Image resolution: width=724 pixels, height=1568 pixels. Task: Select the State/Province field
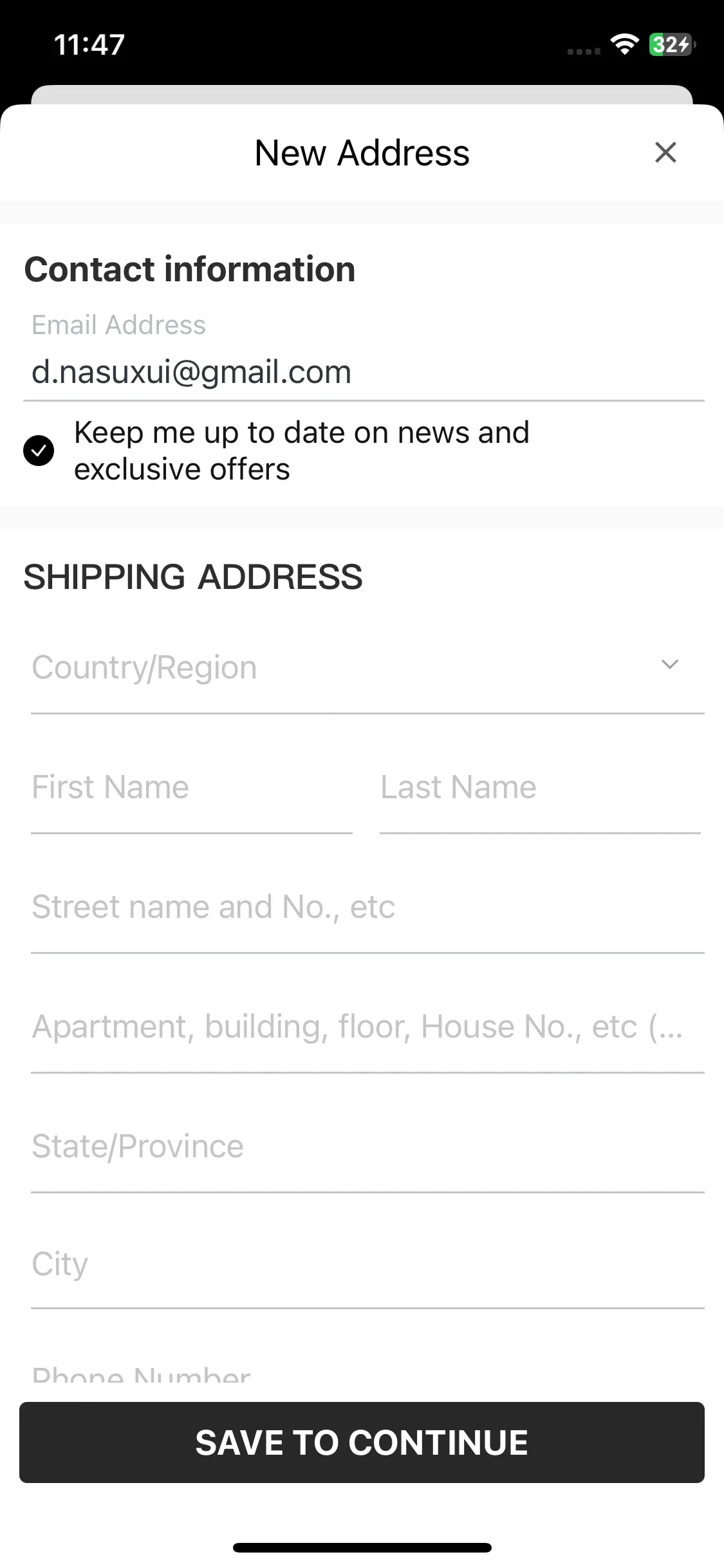click(367, 1147)
